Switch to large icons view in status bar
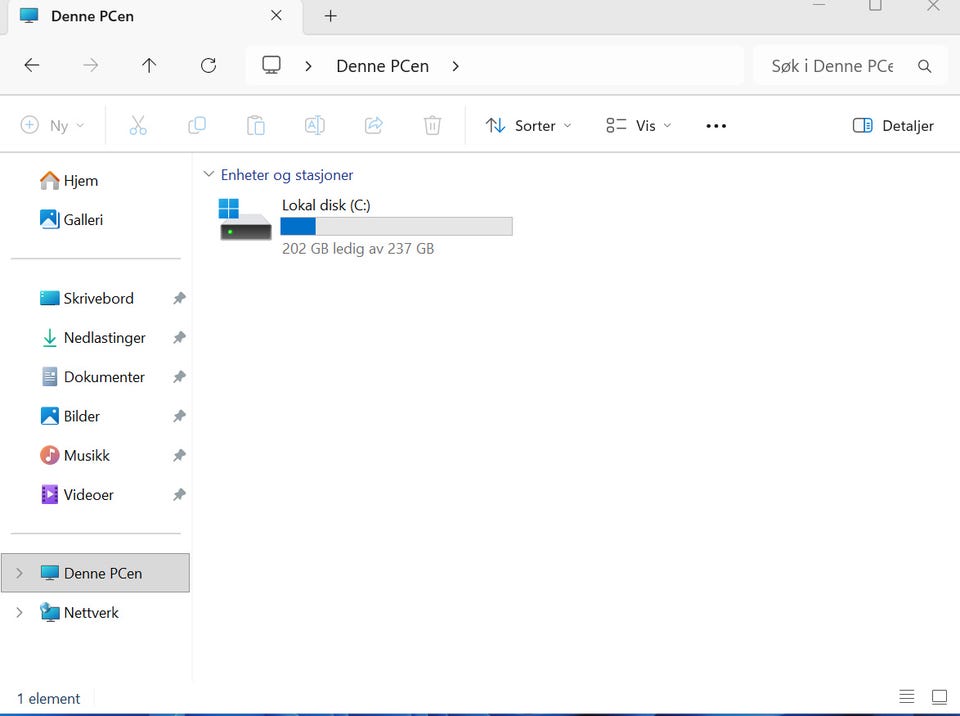This screenshot has width=960, height=716. click(939, 697)
